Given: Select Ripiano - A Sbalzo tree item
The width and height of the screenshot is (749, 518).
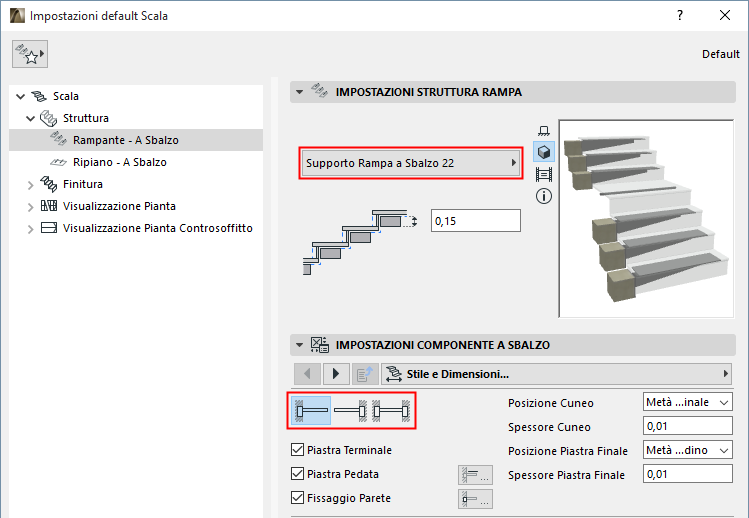Looking at the screenshot, I should 119,162.
